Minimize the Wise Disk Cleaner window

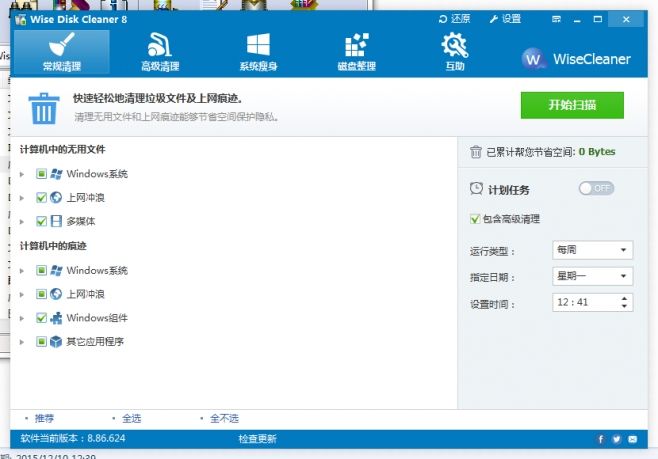[577, 19]
